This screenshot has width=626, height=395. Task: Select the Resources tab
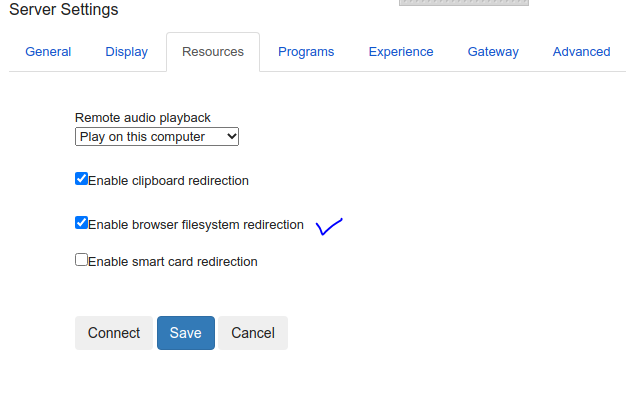213,52
